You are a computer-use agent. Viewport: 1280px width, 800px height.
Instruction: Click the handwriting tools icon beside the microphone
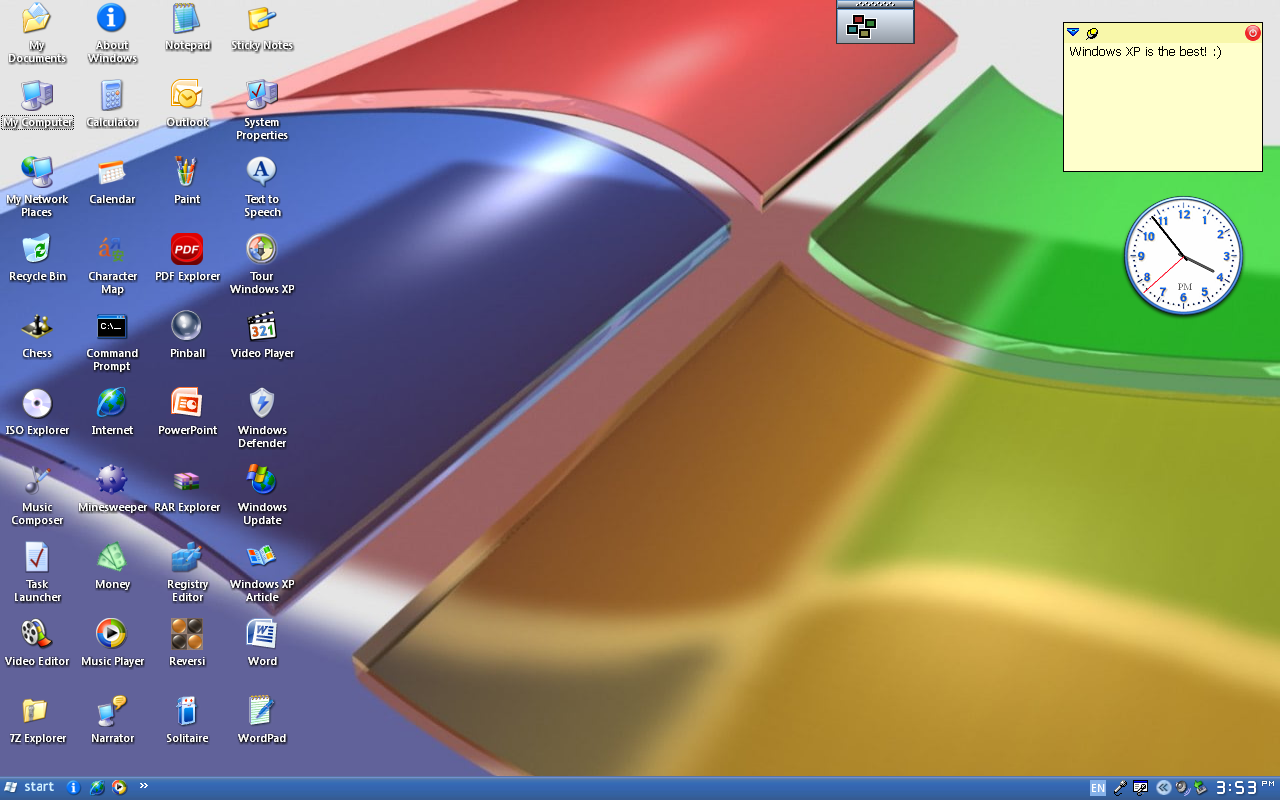1140,788
